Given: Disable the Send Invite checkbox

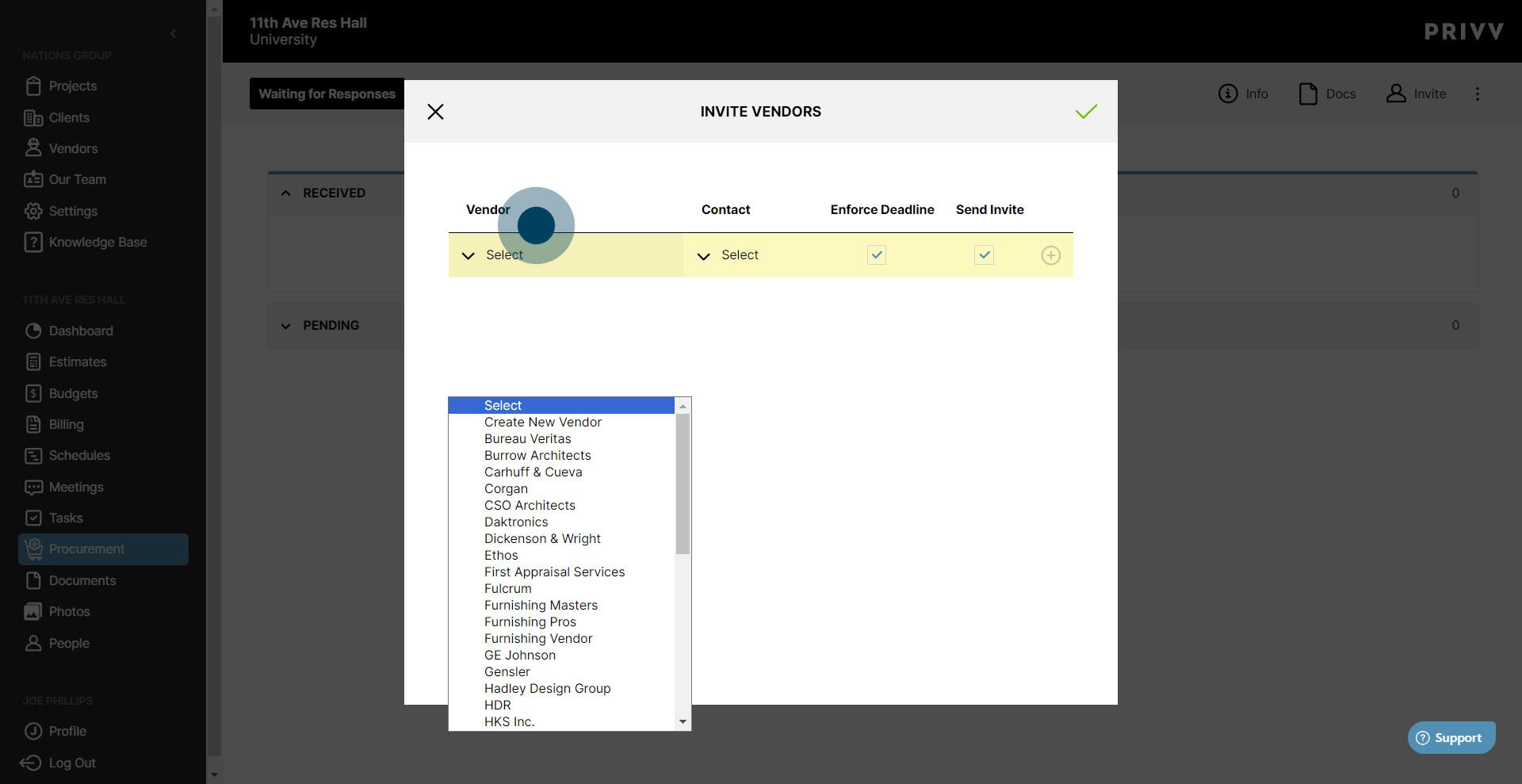Looking at the screenshot, I should 983,255.
